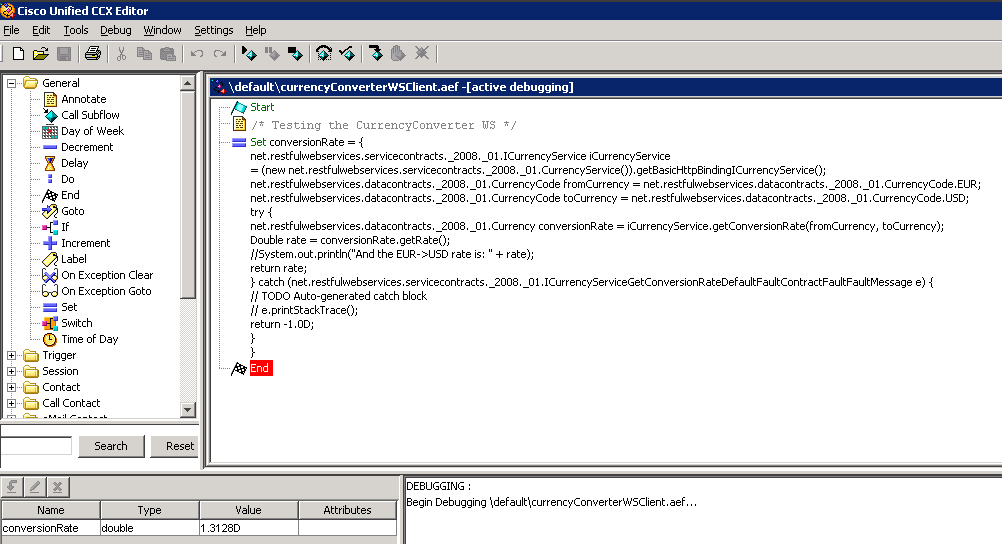Select the conversionRate variable name cell

(50, 528)
